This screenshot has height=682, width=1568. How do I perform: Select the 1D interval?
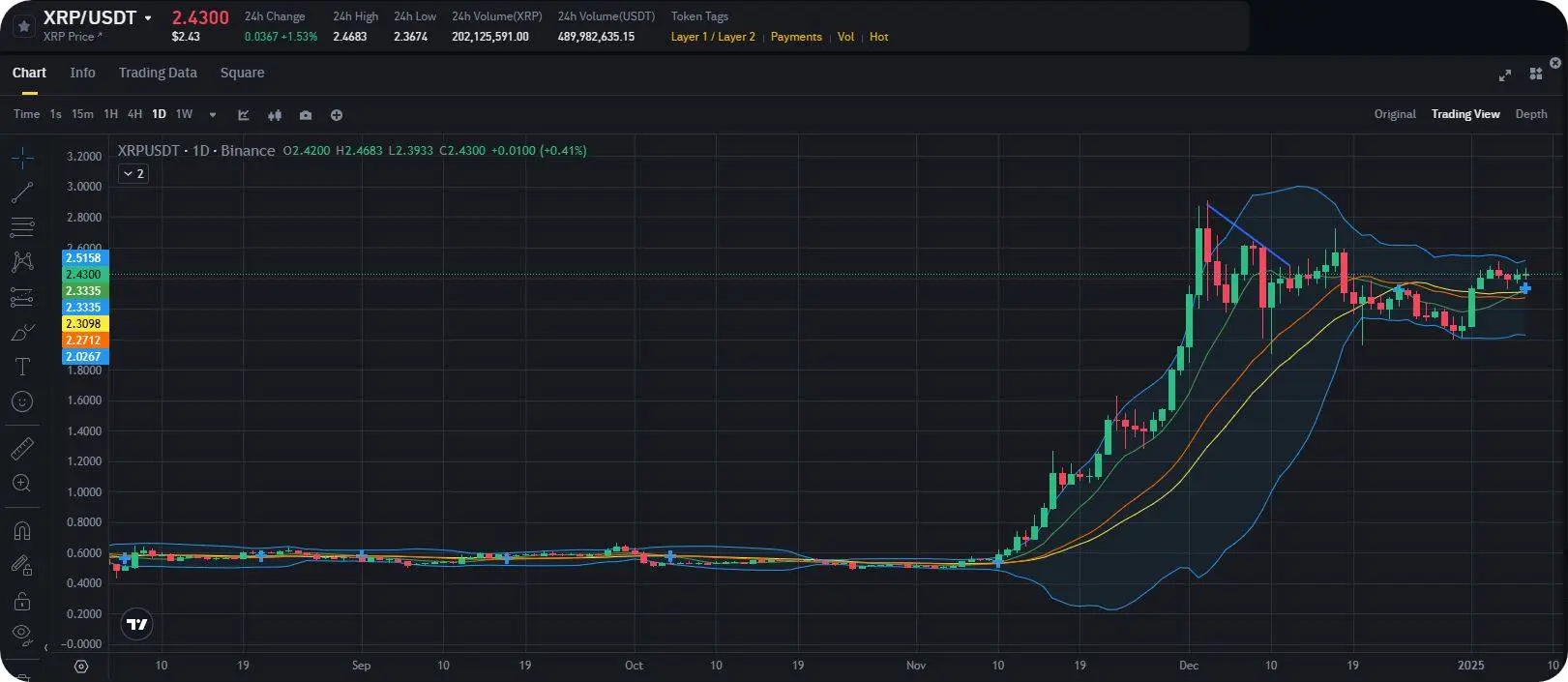click(159, 114)
